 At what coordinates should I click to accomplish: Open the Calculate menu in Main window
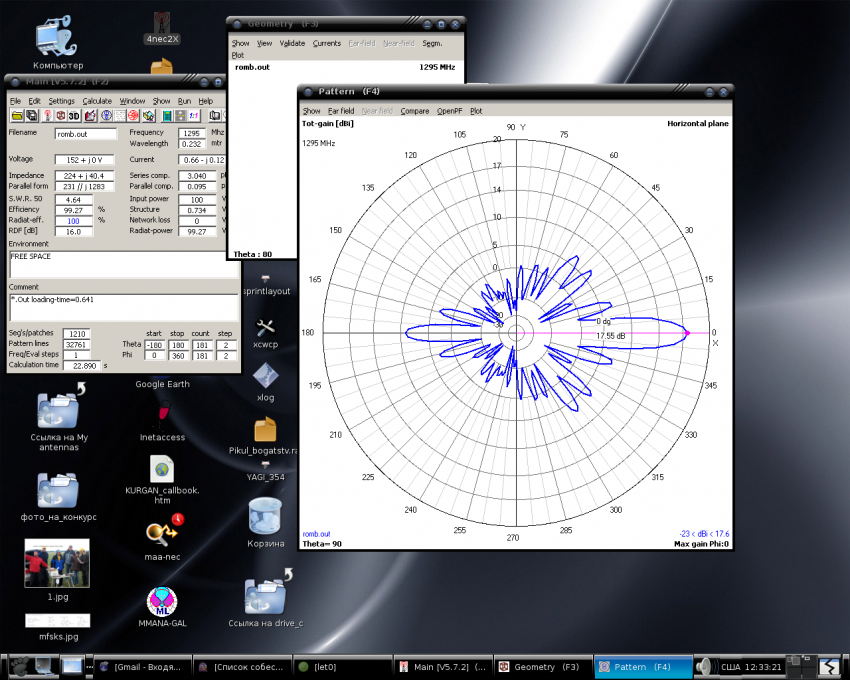tap(97, 101)
